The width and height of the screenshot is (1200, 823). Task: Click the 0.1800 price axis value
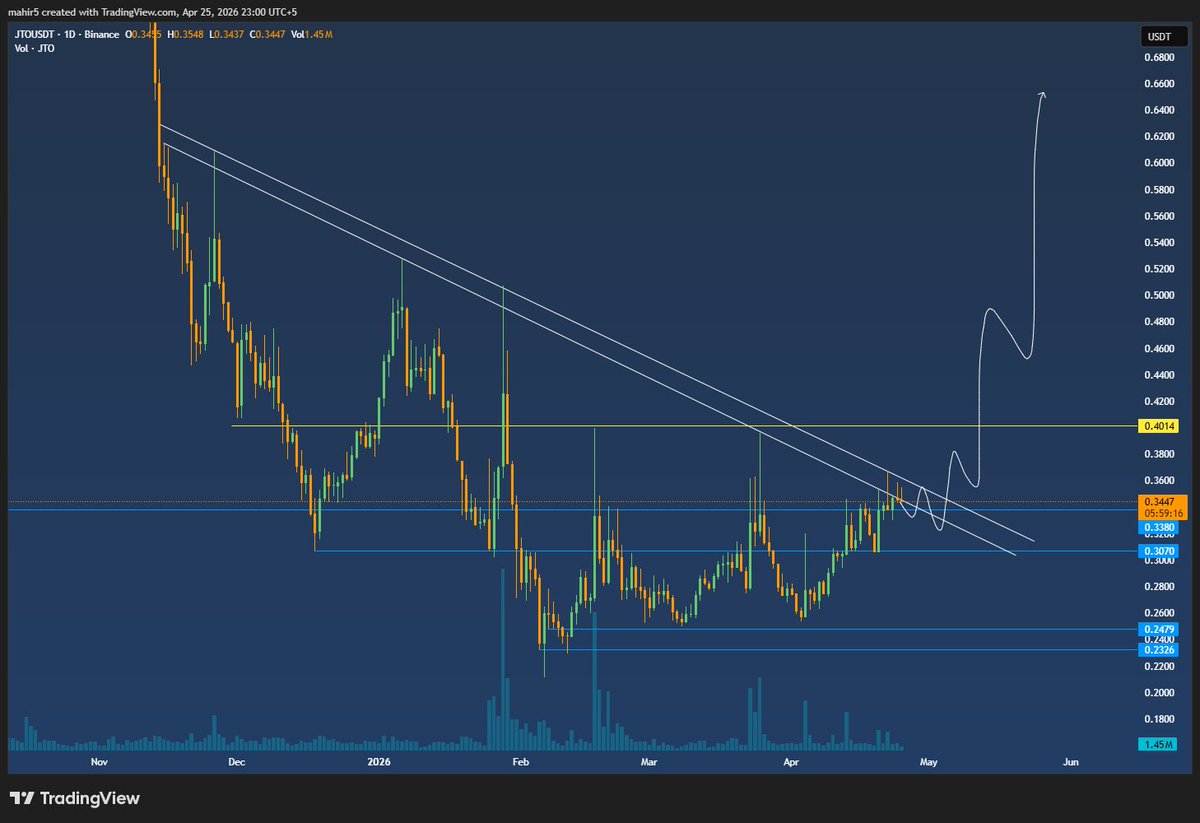pyautogui.click(x=1158, y=719)
